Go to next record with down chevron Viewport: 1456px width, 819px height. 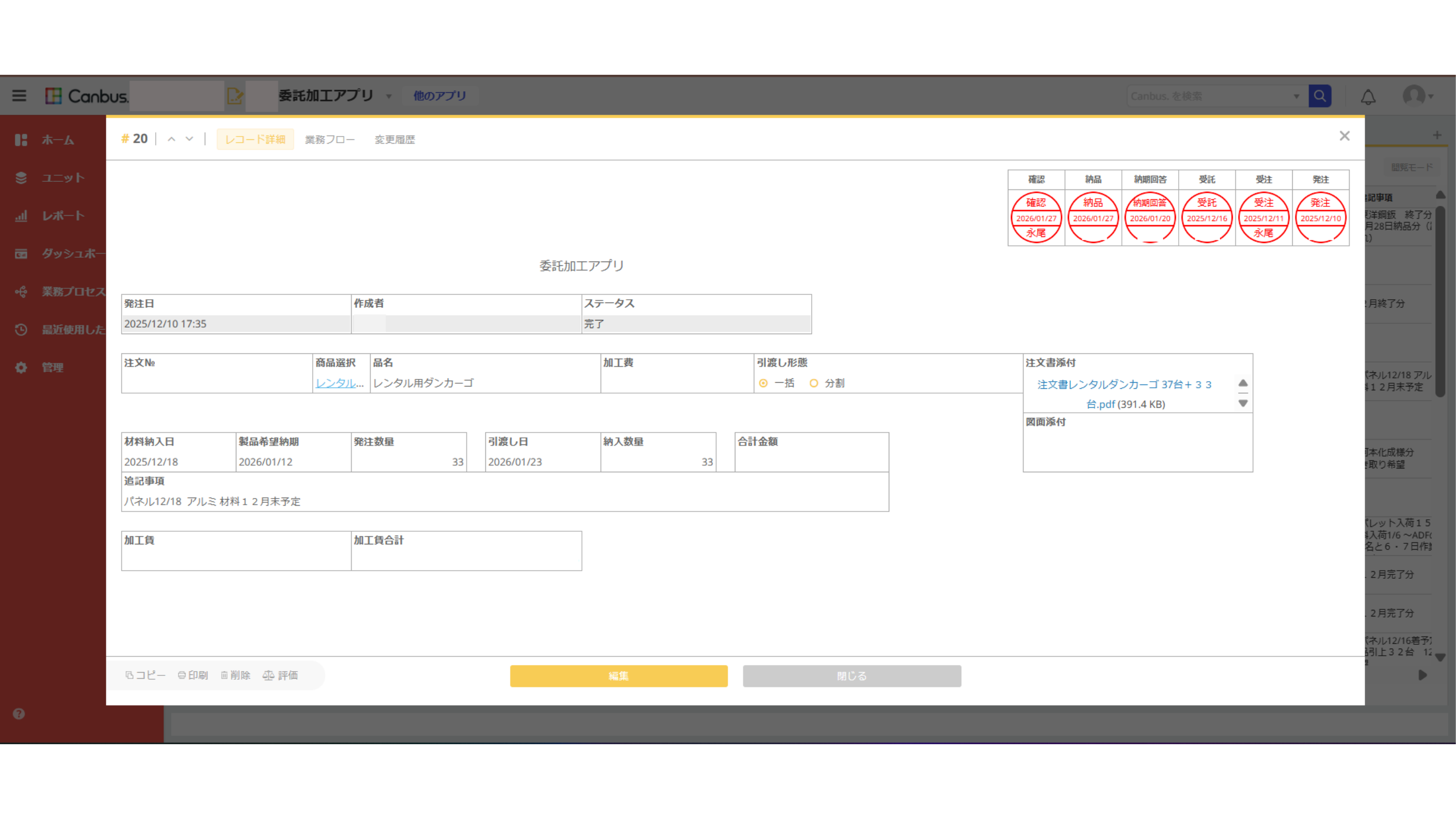[189, 139]
